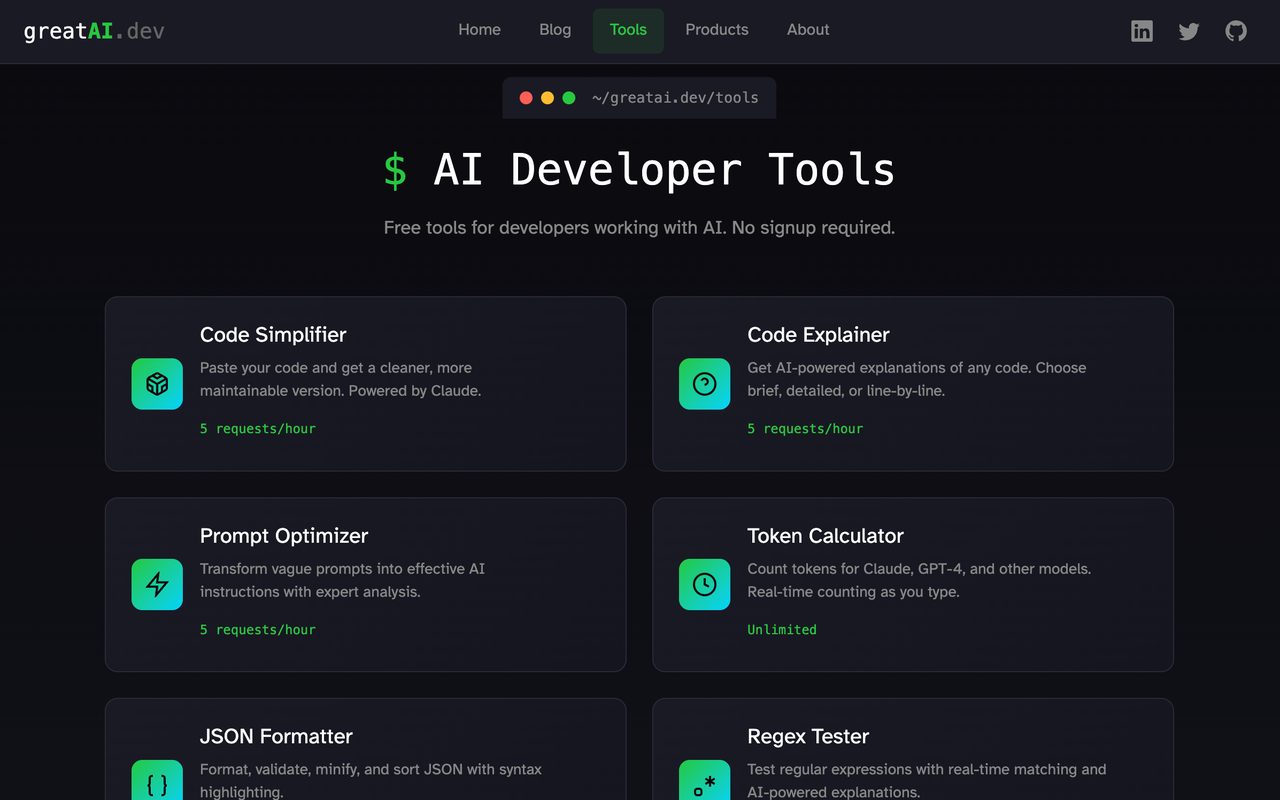Click the green dollar sign prompt
This screenshot has width=1280, height=800.
[x=395, y=170]
